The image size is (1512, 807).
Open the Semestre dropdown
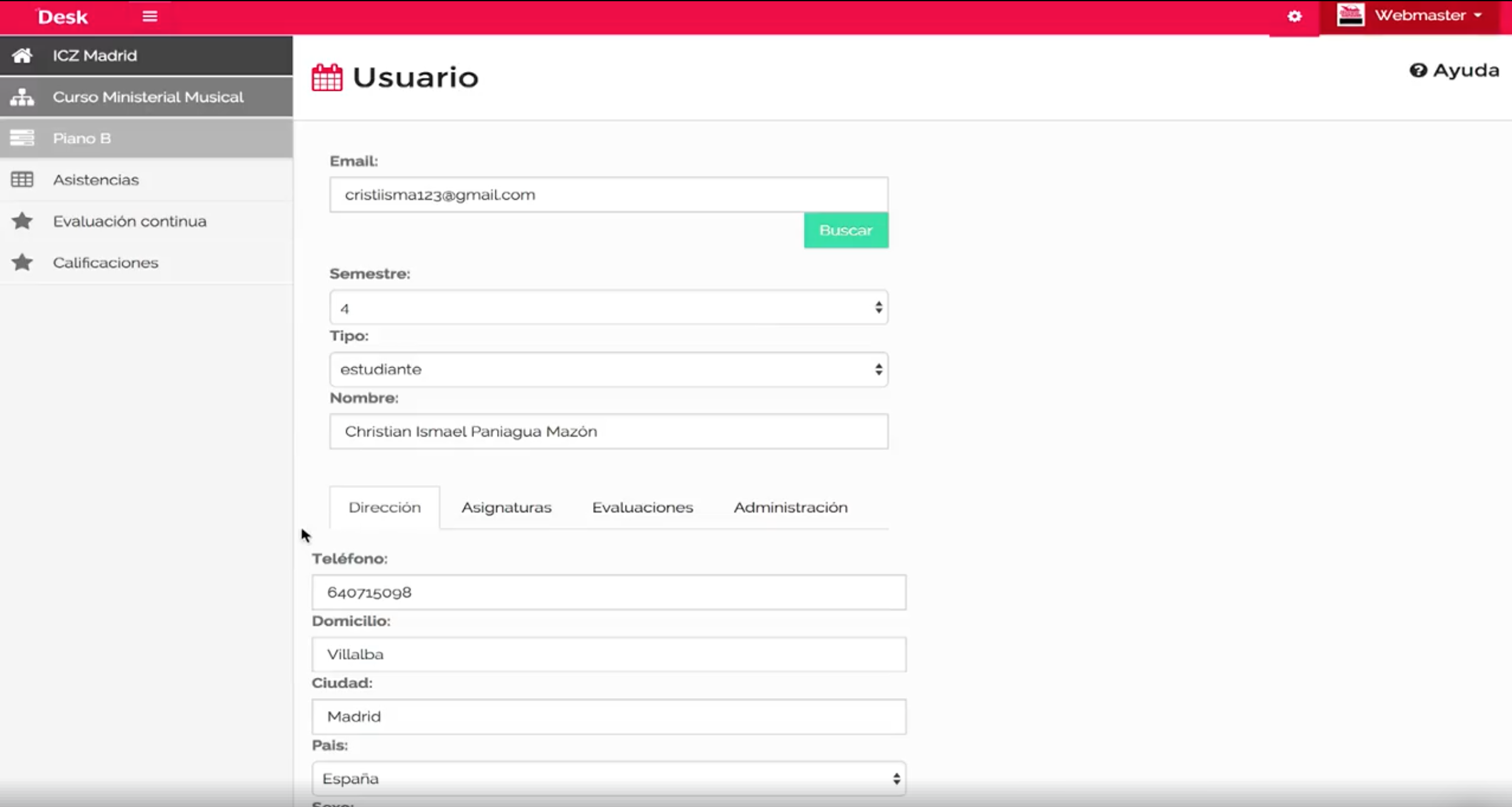608,308
